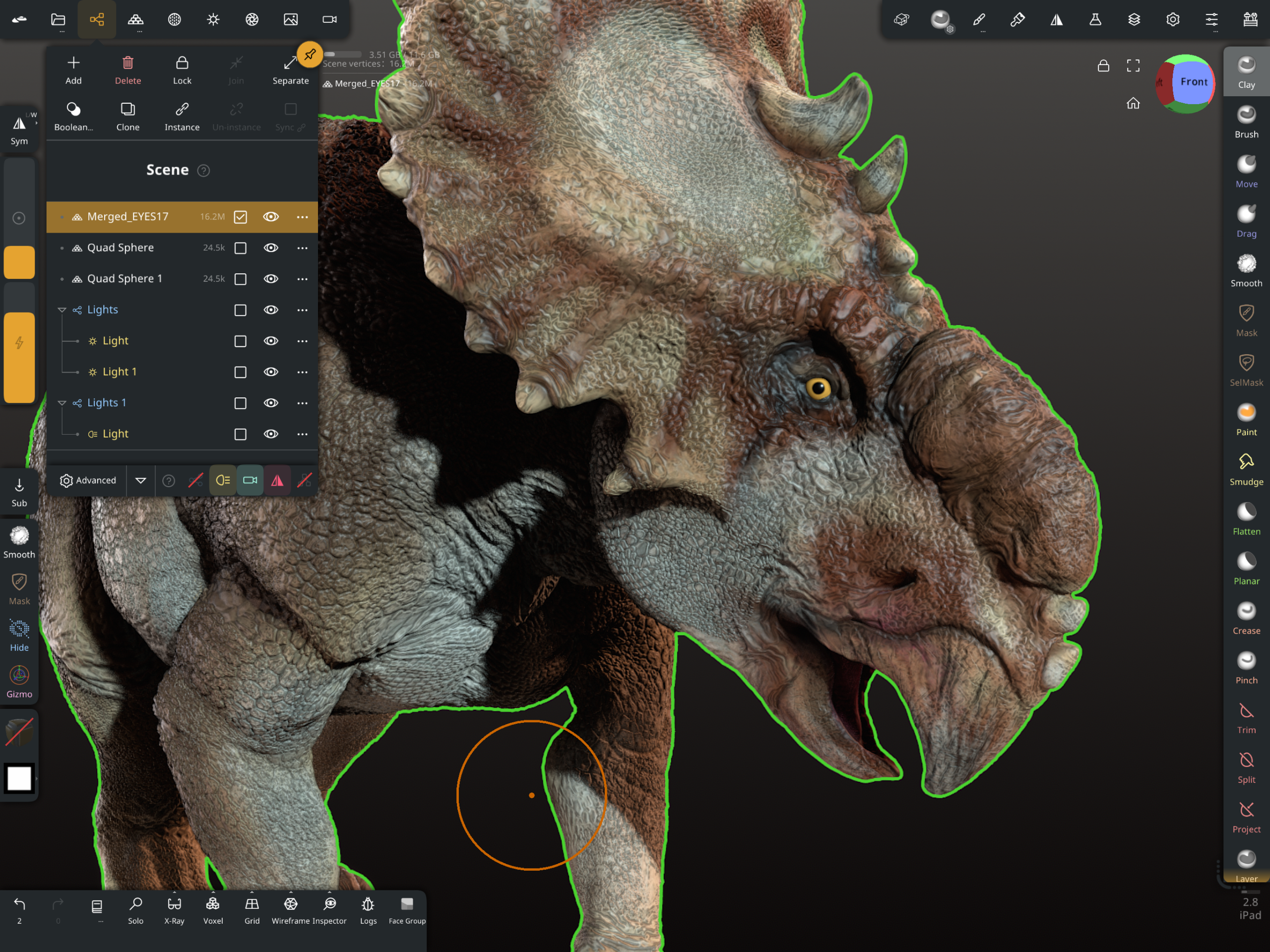This screenshot has height=952, width=1270.
Task: Select the Trim tool
Action: click(1246, 718)
